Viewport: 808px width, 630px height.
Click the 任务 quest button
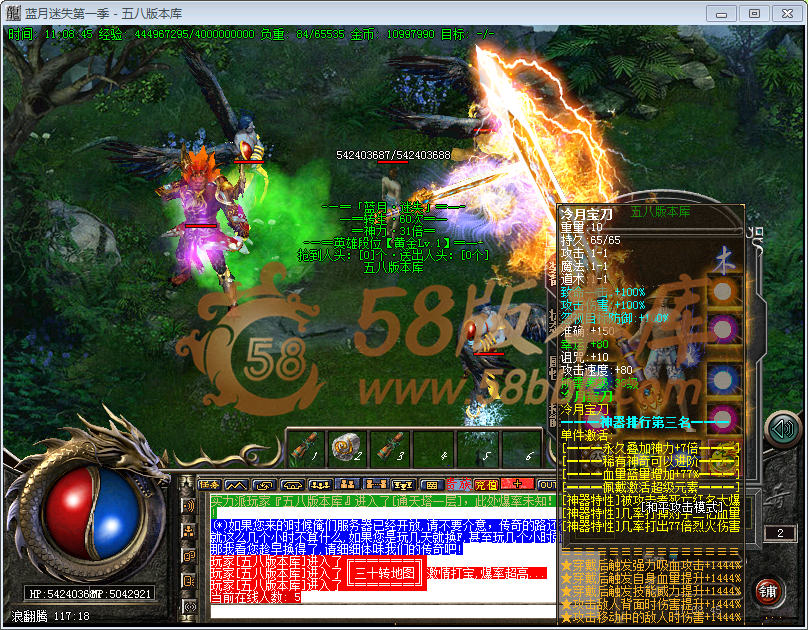click(209, 484)
